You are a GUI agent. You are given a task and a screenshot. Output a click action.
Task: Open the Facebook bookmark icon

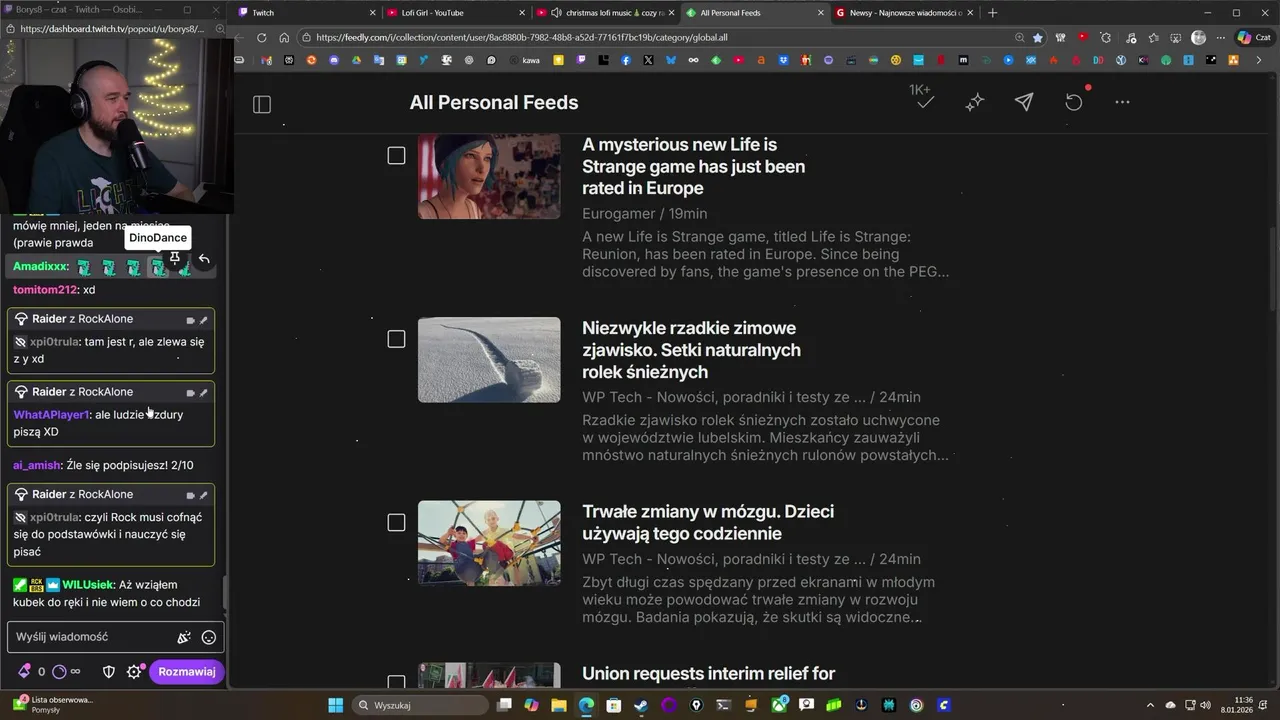(x=626, y=60)
